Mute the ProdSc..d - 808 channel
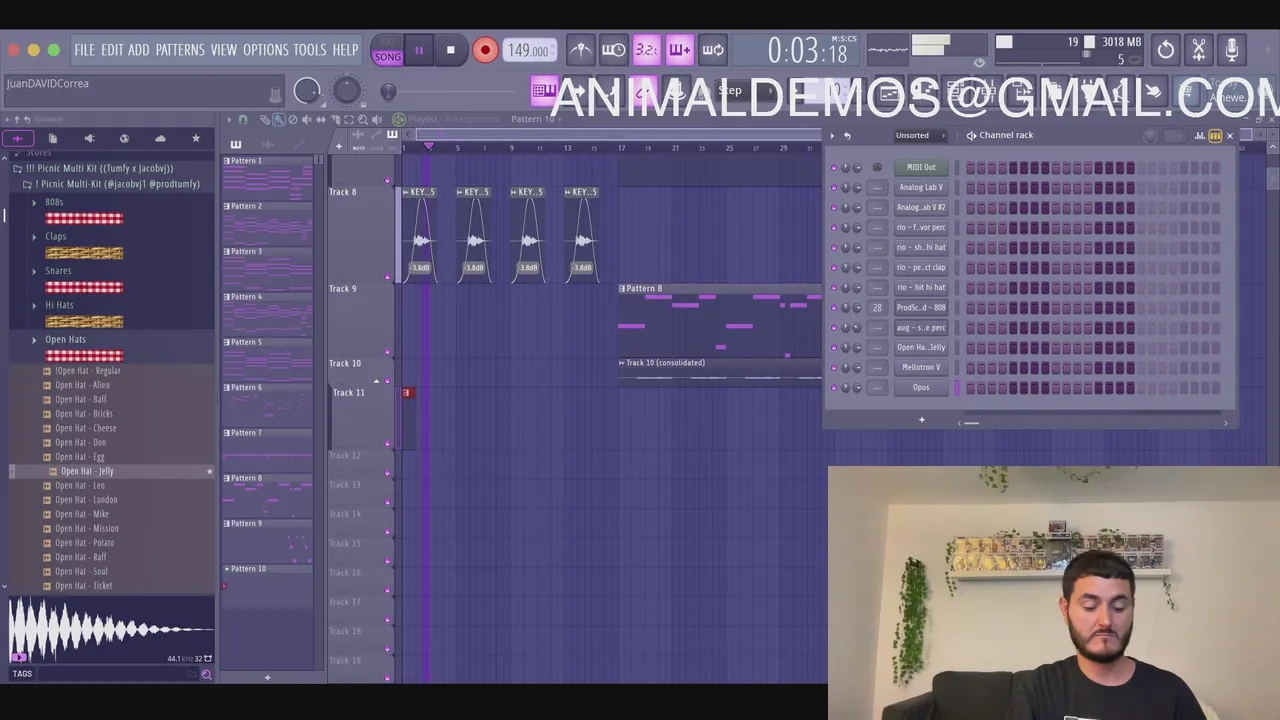This screenshot has height=720, width=1280. tap(834, 308)
